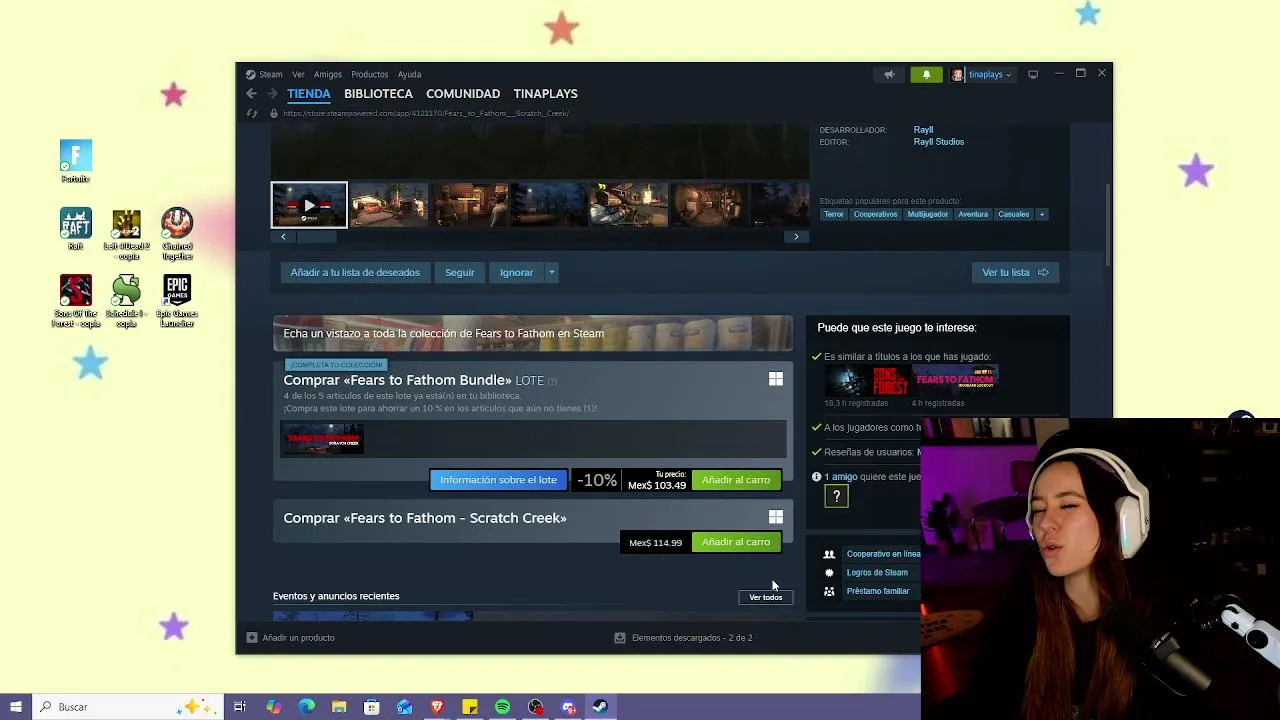This screenshot has height=720, width=1280.
Task: Select the Epic Games Launcher desktop icon
Action: (x=177, y=301)
